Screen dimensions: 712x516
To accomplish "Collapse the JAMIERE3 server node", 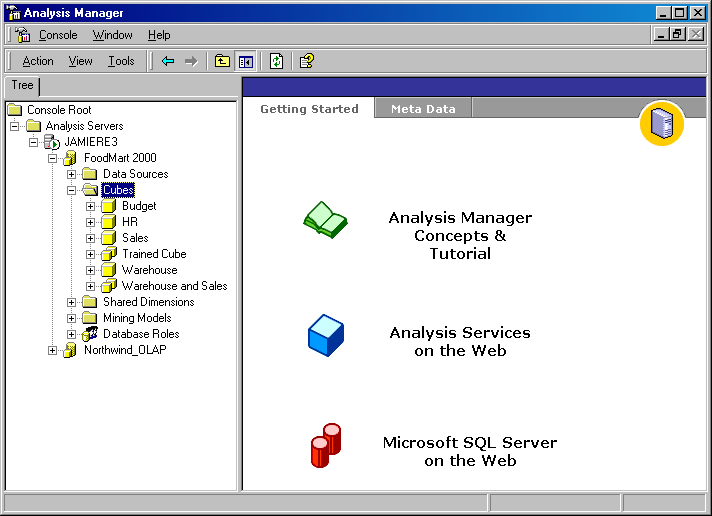I will [x=34, y=142].
